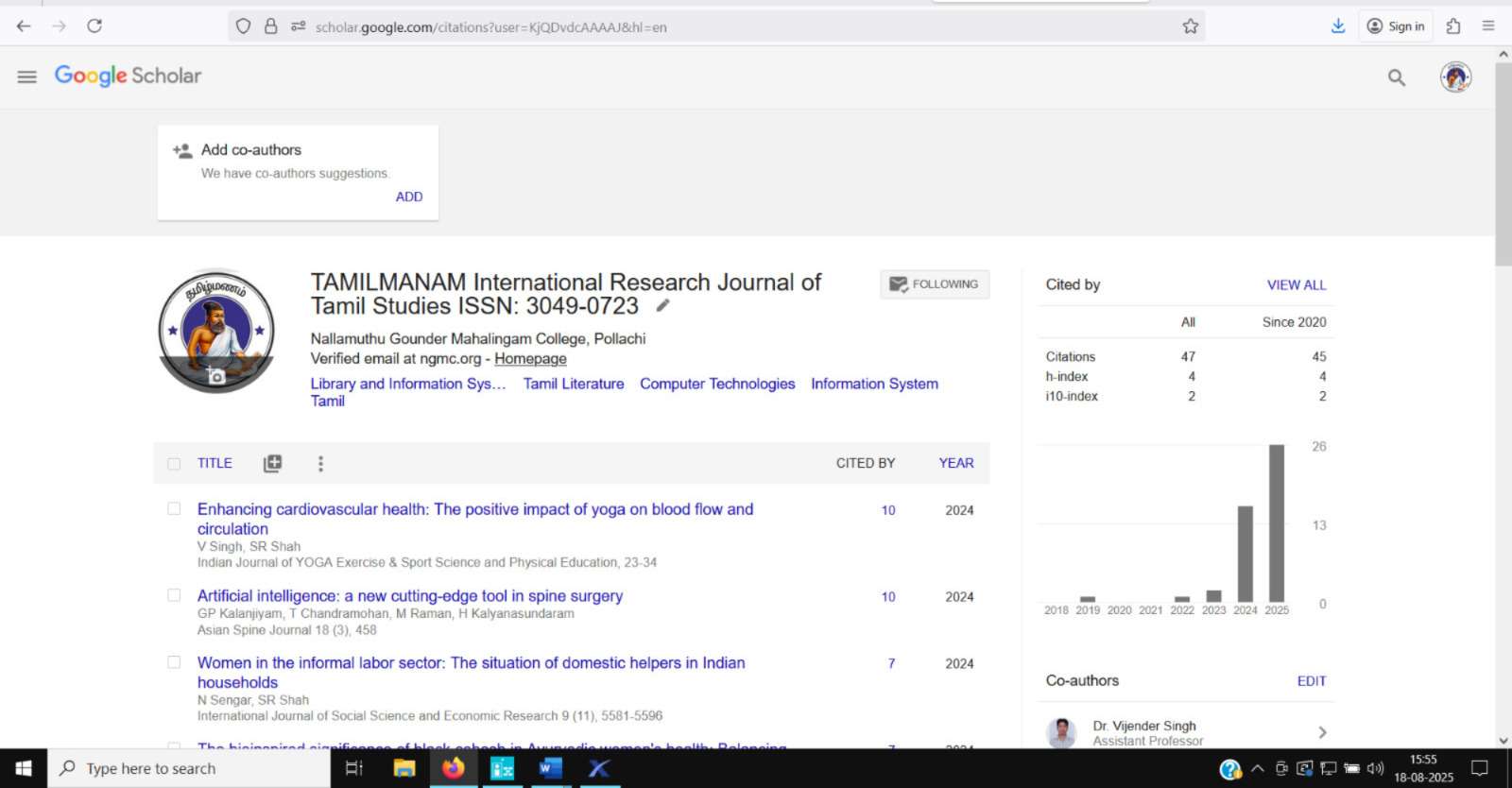Click the 2025 bar in citations chart
Image resolution: width=1512 pixels, height=788 pixels.
pos(1277,523)
